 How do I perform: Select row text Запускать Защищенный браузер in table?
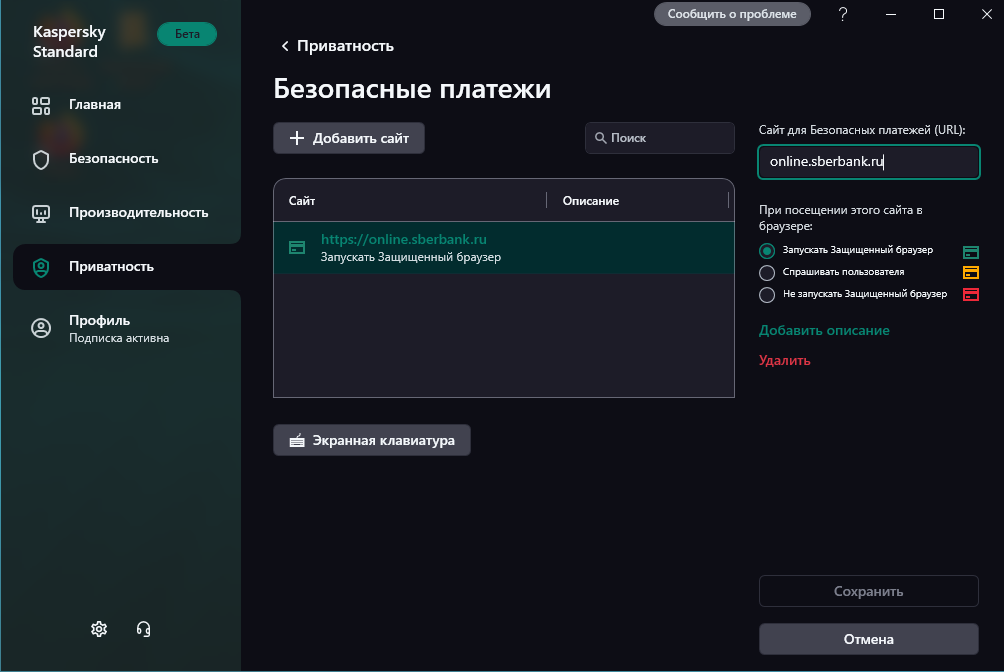click(x=410, y=257)
